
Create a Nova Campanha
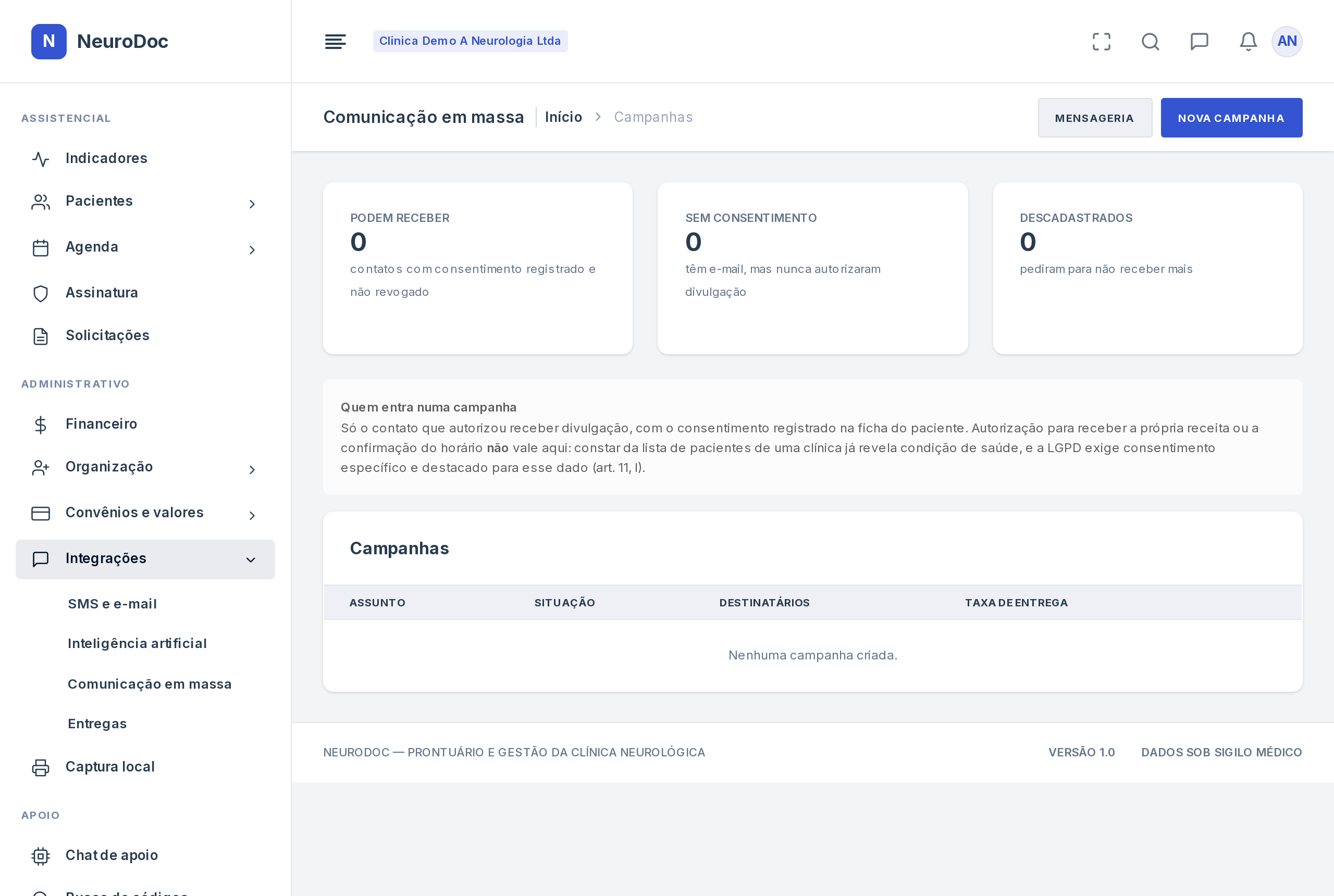pos(1231,118)
